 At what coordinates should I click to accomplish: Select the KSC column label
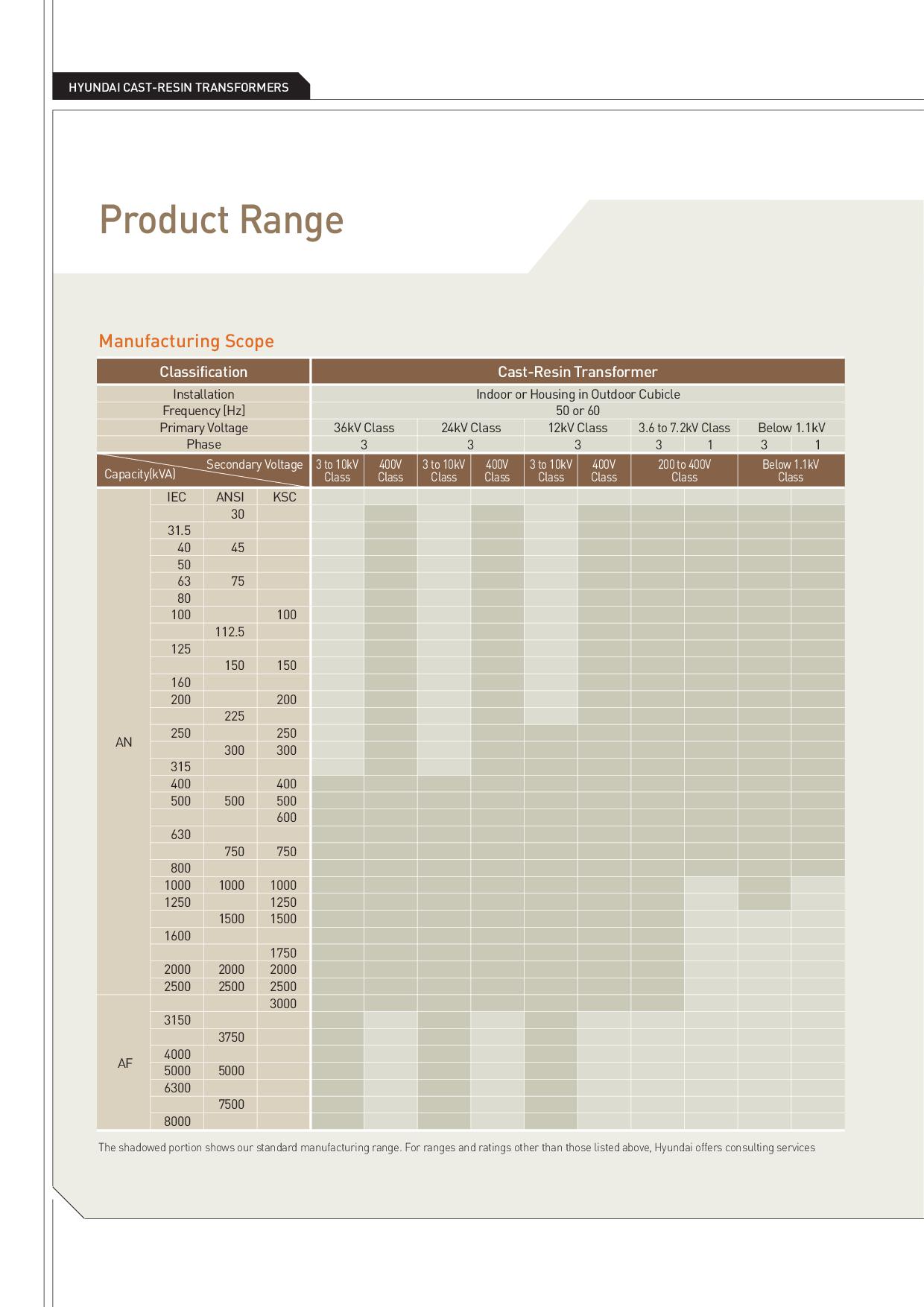tap(285, 497)
